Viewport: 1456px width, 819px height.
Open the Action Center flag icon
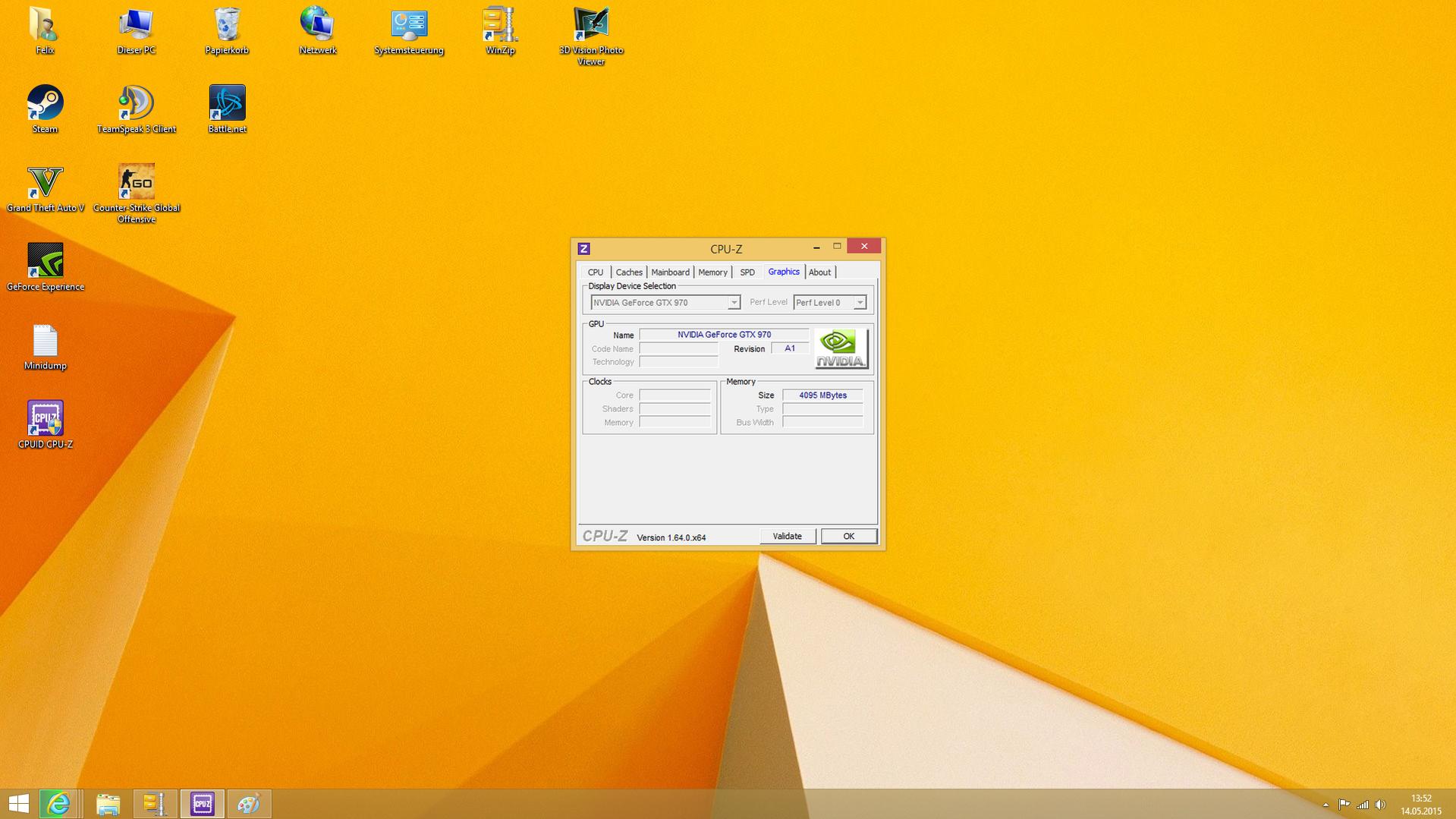pos(1344,805)
